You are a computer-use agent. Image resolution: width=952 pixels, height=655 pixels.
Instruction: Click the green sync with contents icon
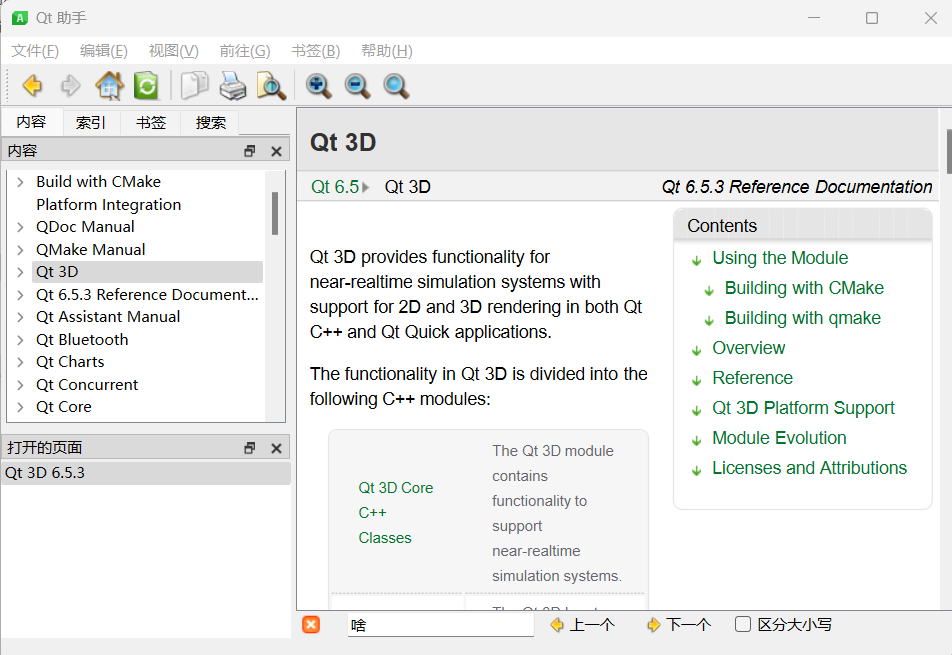point(146,86)
